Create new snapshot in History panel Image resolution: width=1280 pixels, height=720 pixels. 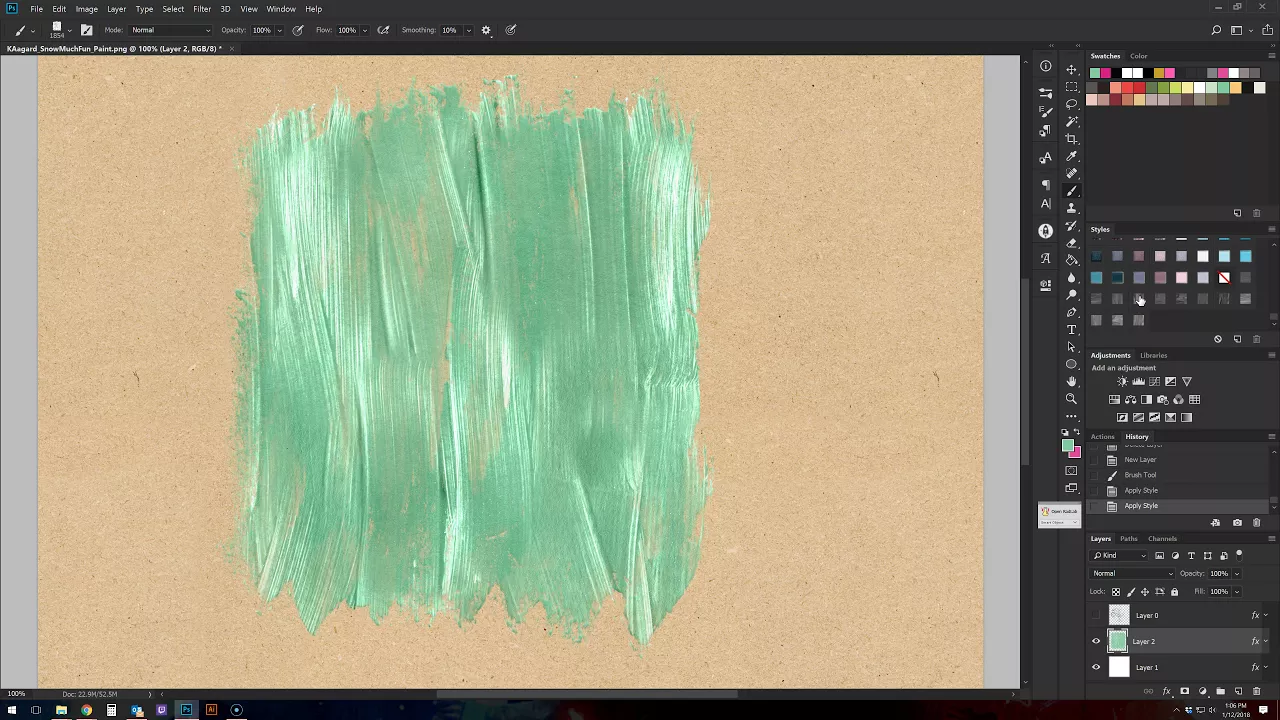click(1237, 523)
